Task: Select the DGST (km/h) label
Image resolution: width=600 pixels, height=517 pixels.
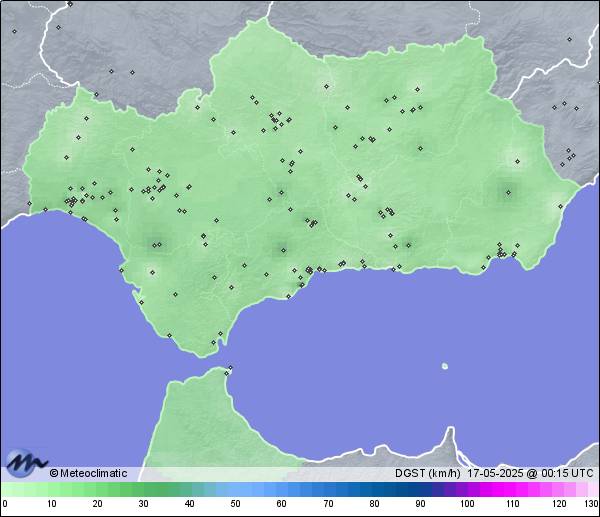Action: 427,473
